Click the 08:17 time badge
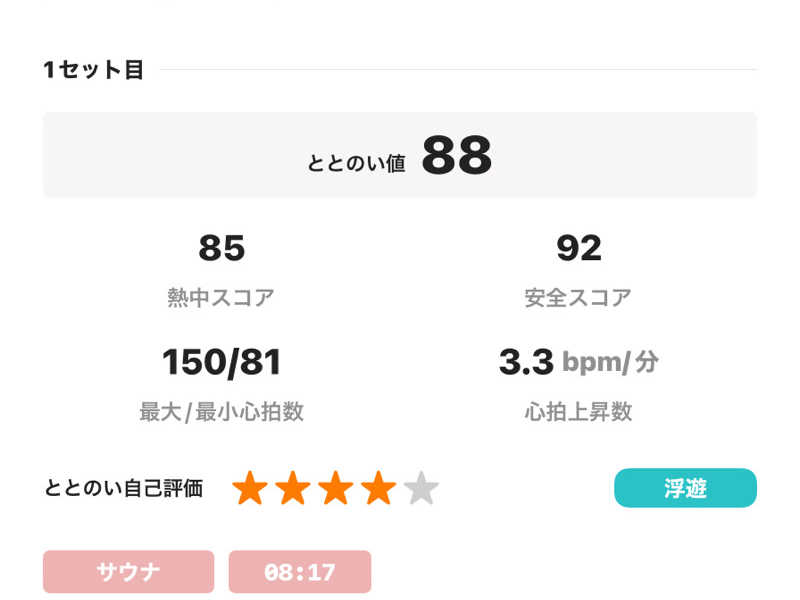Image resolution: width=800 pixels, height=600 pixels. point(300,572)
